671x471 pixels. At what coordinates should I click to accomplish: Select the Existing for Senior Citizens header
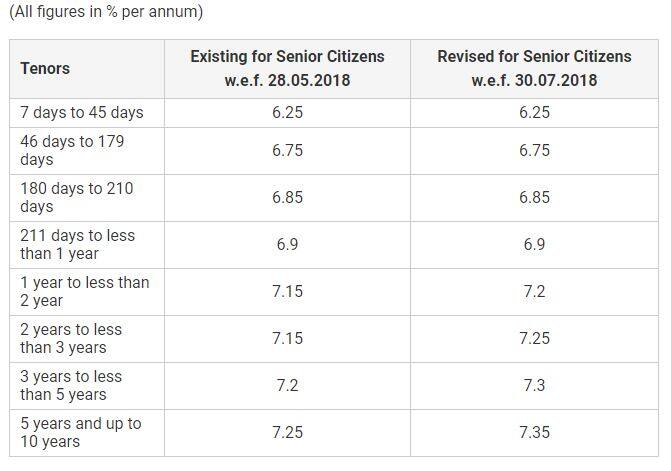click(287, 68)
